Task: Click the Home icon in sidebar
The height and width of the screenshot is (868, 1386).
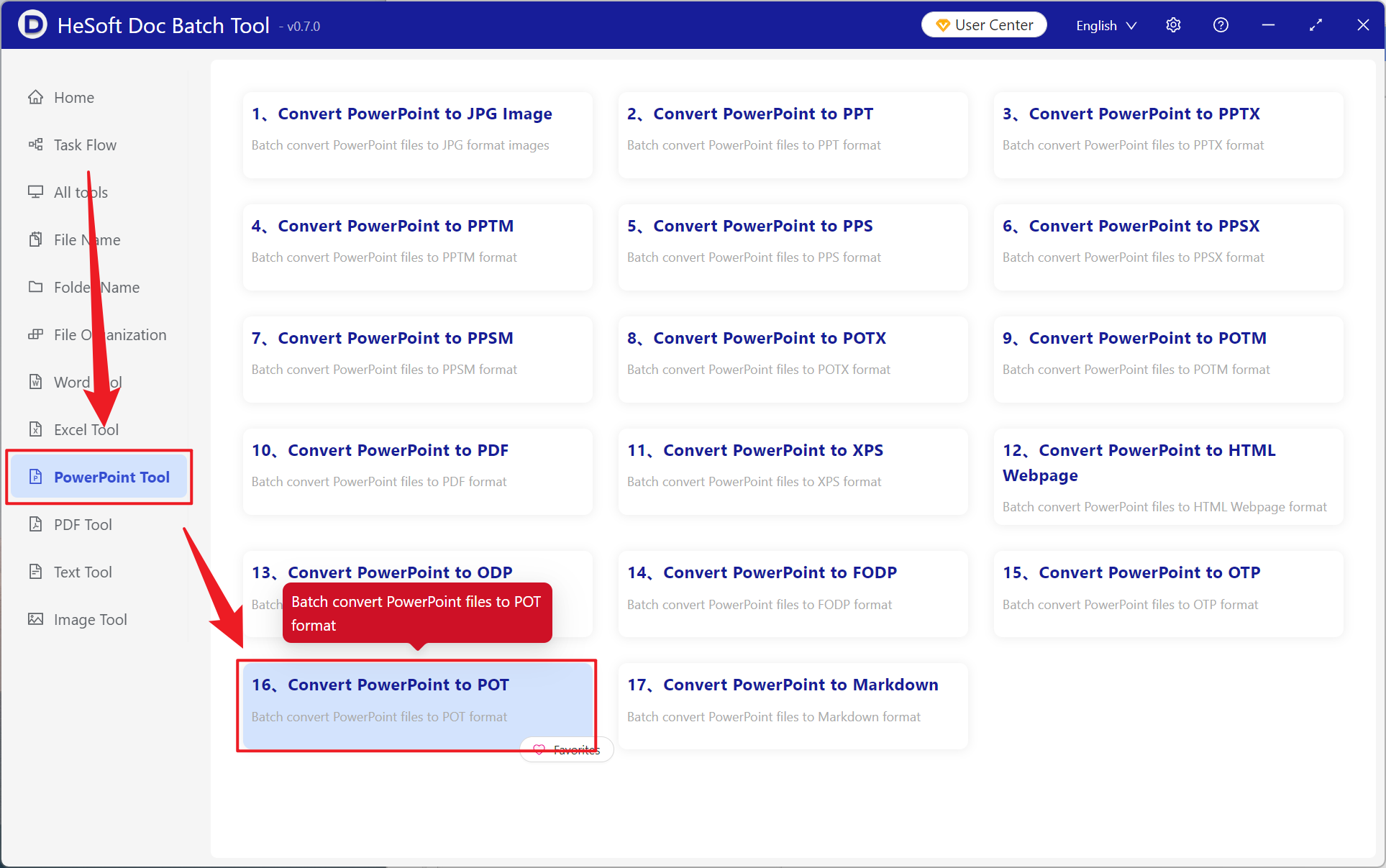Action: click(35, 97)
